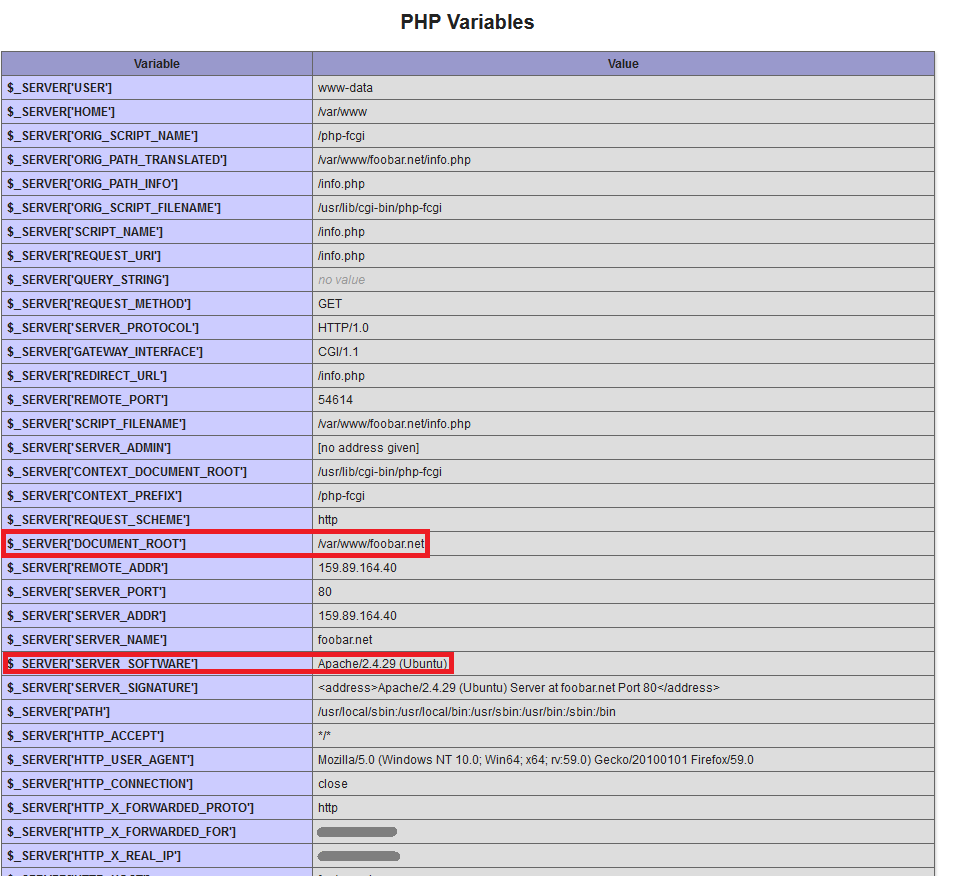Click the server signature address value
953x876 pixels.
coord(518,688)
